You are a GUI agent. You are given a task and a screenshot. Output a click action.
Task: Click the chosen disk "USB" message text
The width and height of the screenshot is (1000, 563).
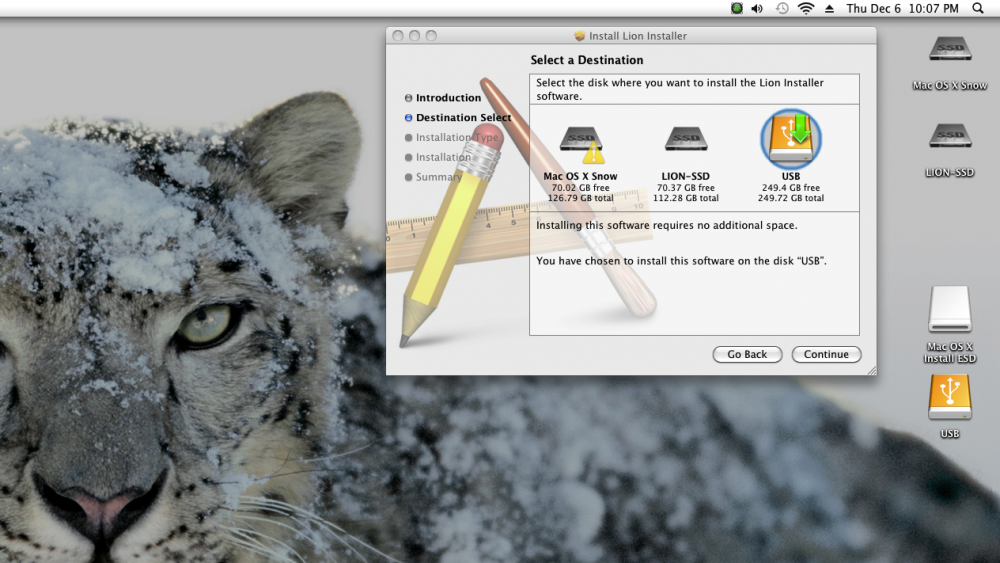click(681, 261)
